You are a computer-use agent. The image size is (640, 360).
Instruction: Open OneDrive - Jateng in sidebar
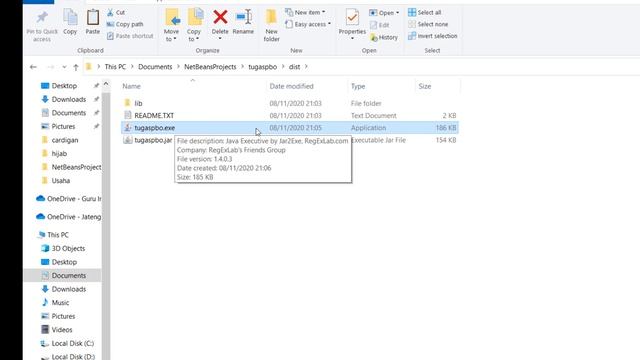point(74,217)
